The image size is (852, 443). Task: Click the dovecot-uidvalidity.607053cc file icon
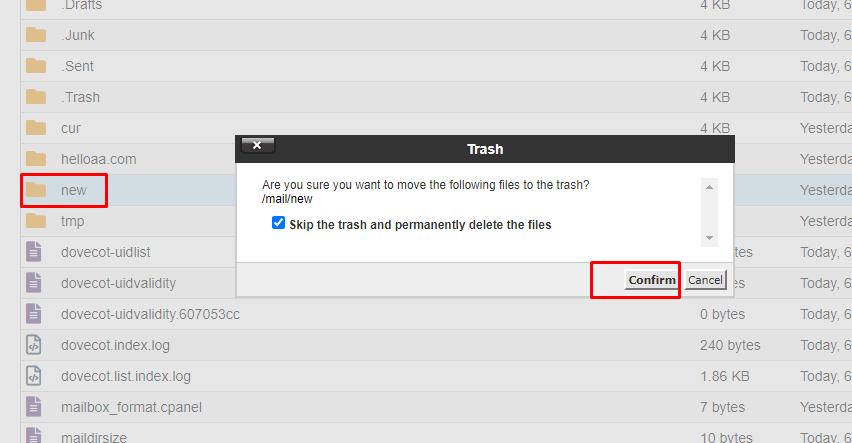coord(34,314)
